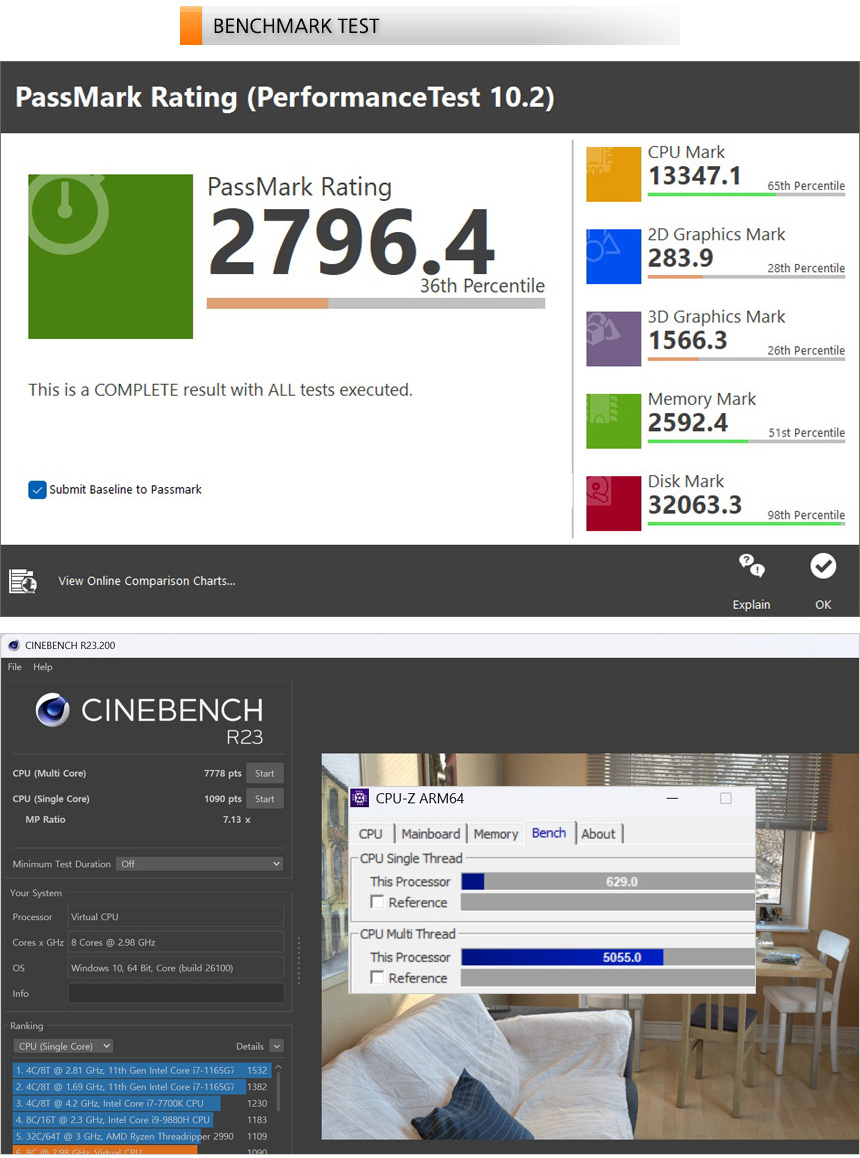Click the CPU Single Thread 629.0 bar
This screenshot has width=860, height=1158.
(x=607, y=882)
